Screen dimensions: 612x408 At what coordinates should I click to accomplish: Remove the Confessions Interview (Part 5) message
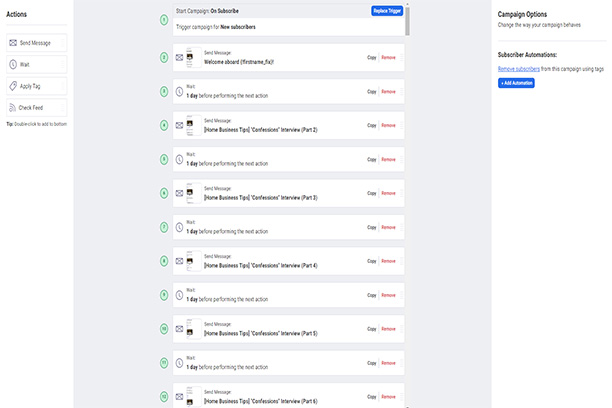pos(388,330)
